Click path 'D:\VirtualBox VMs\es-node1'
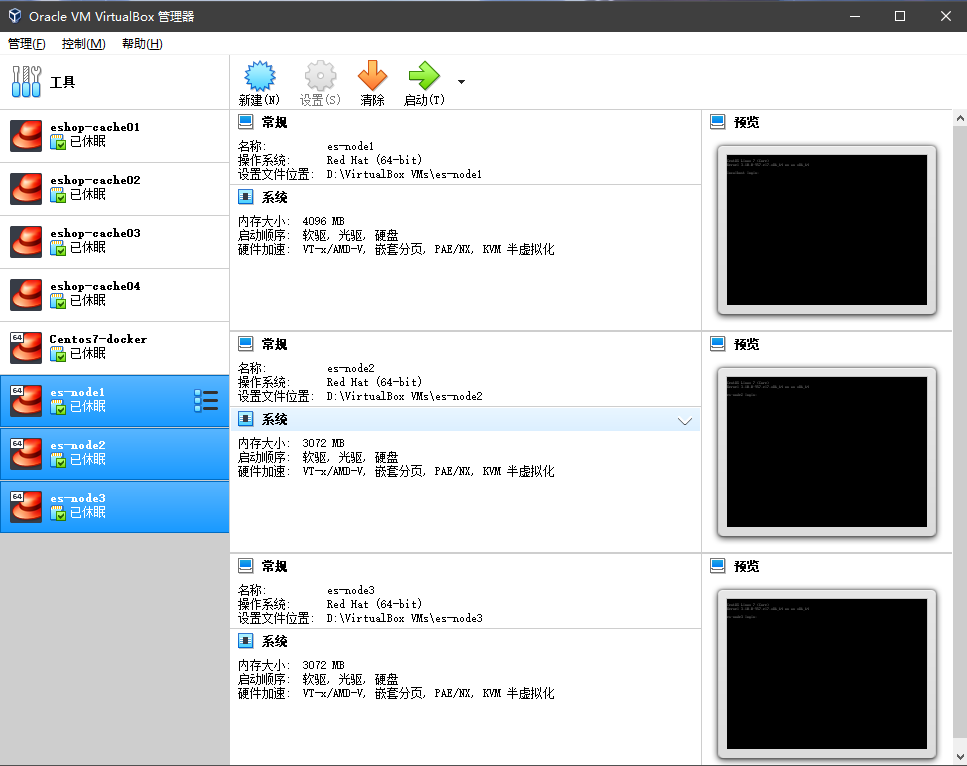The height and width of the screenshot is (766, 967). pyautogui.click(x=404, y=175)
